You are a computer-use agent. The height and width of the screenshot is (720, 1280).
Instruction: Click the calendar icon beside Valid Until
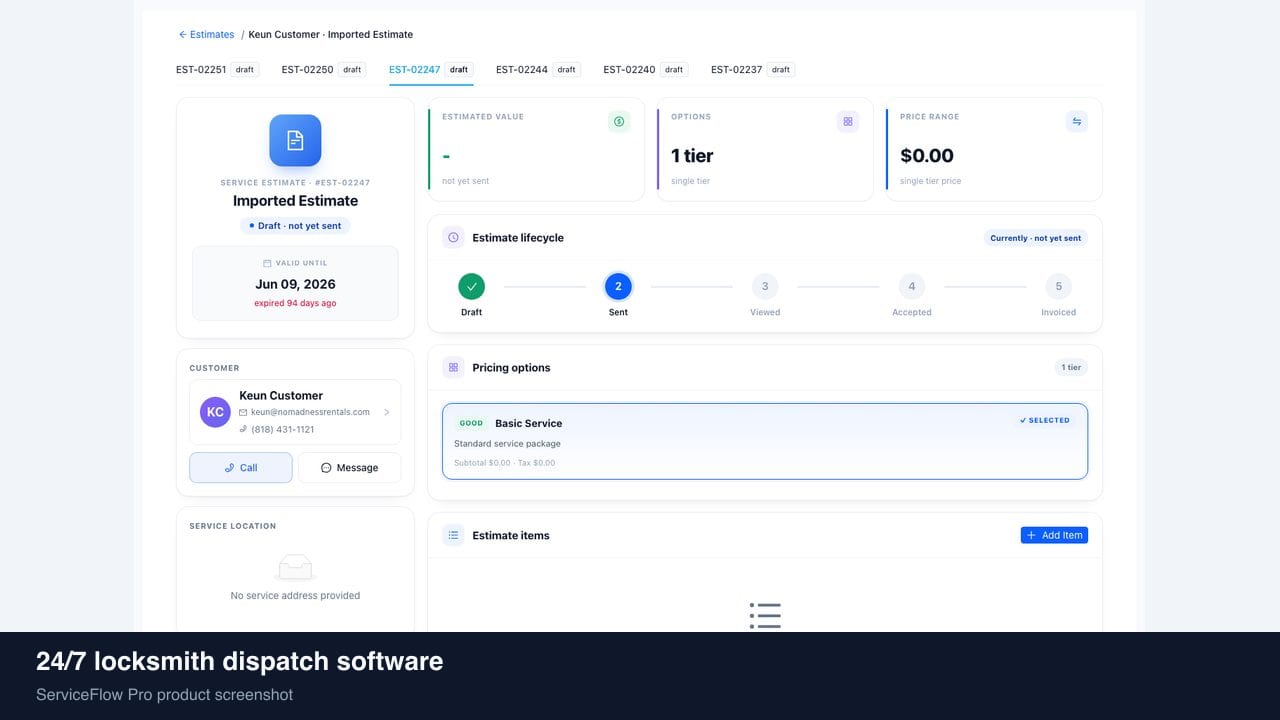[x=267, y=263]
